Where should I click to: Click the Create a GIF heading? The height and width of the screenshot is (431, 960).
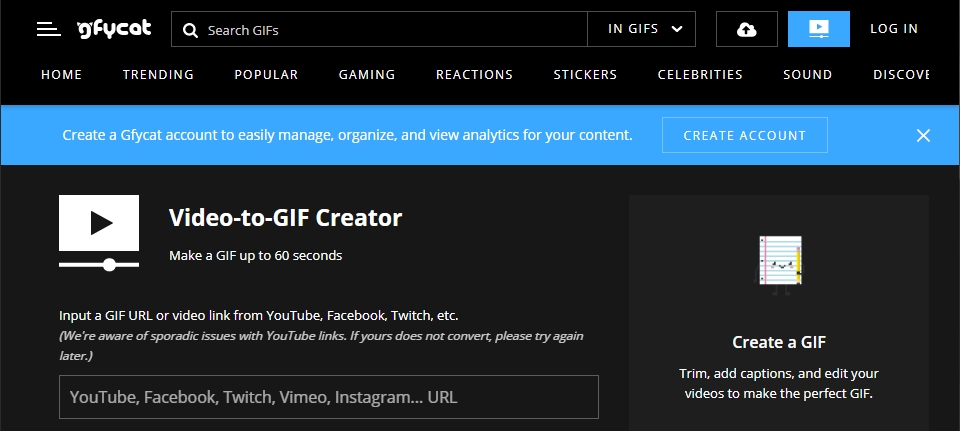[779, 342]
